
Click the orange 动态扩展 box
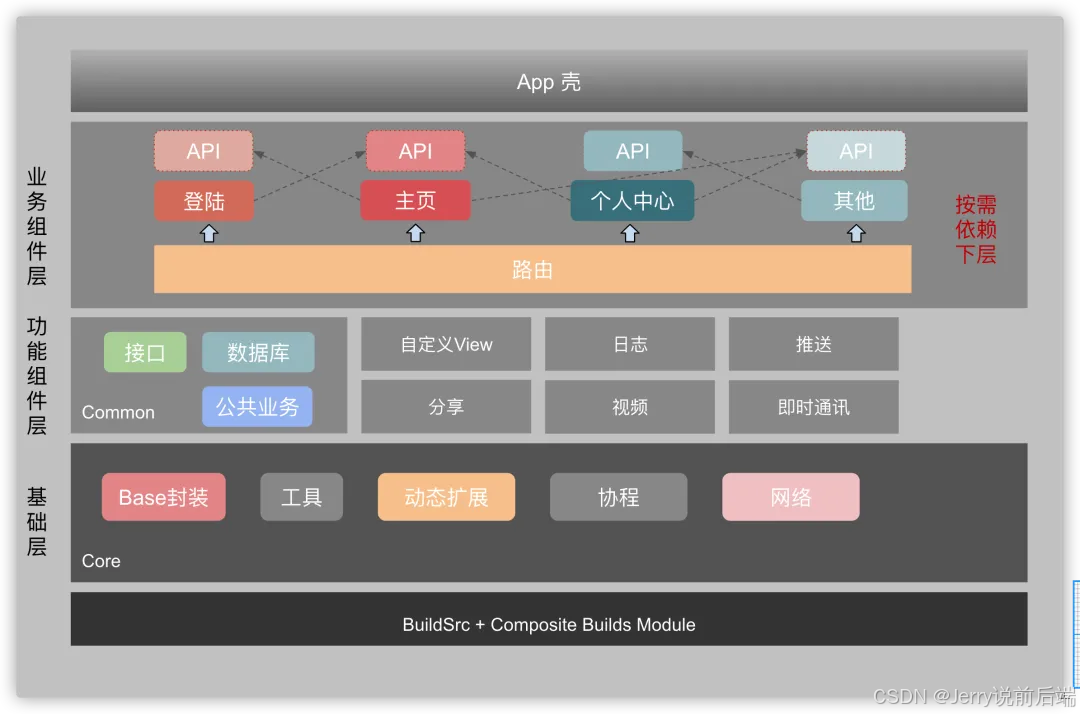[446, 496]
